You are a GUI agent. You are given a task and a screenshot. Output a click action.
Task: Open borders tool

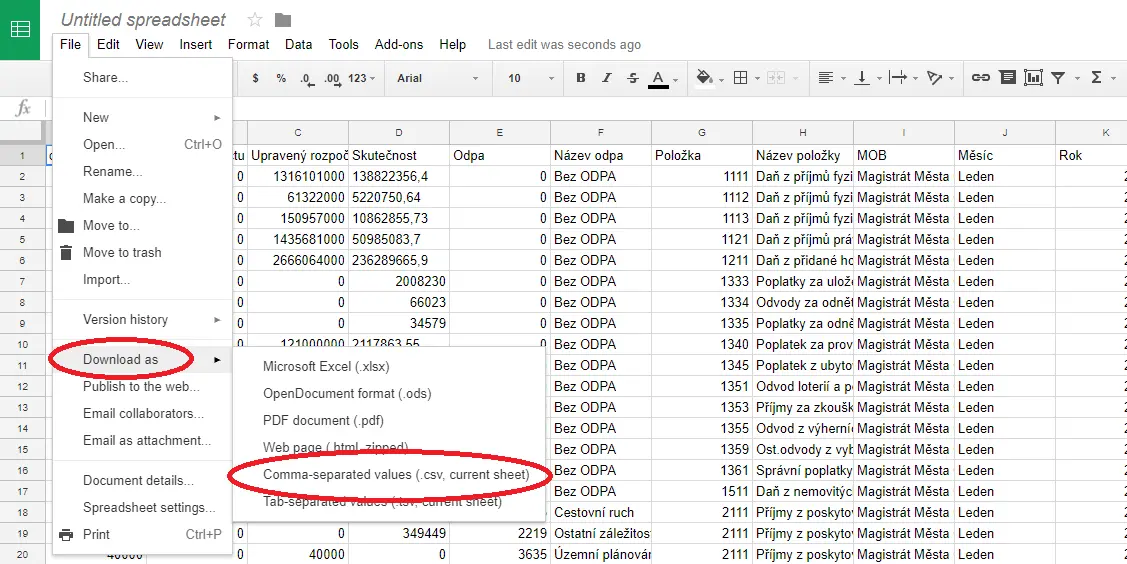(x=740, y=78)
